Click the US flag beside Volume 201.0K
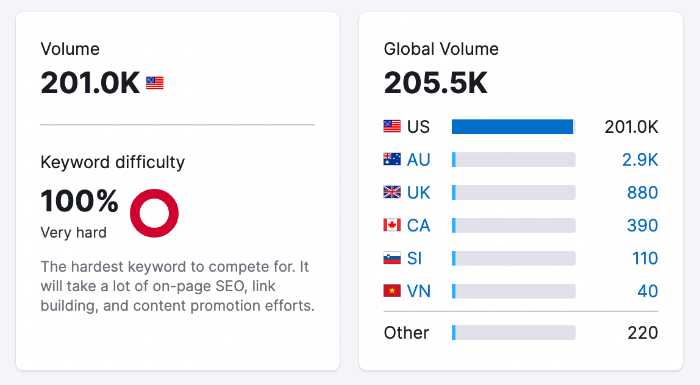 coord(155,83)
